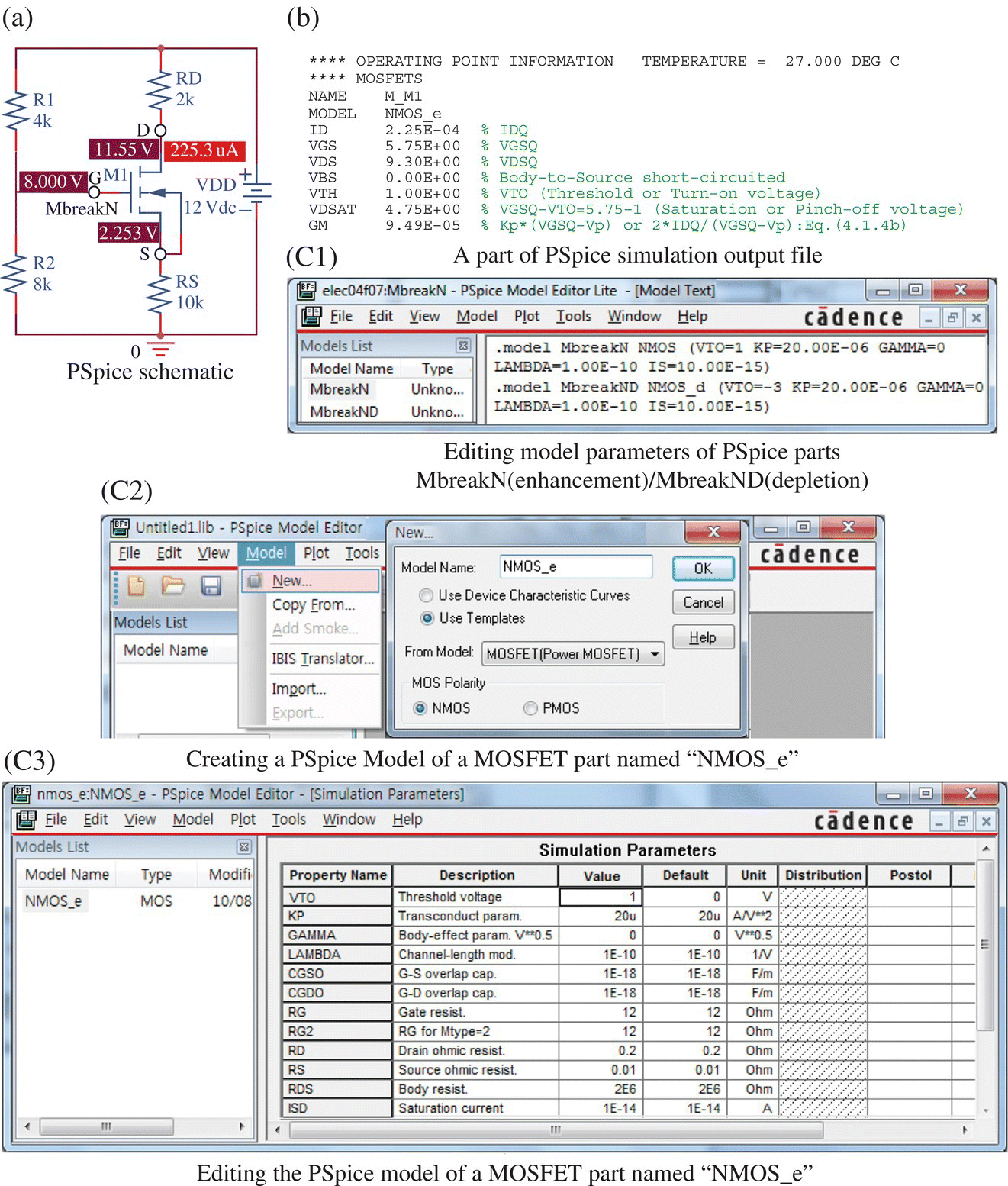The image size is (1008, 1186).
Task: Click RD Drain ohmic resist. value 0.2
Action: coord(601,1051)
